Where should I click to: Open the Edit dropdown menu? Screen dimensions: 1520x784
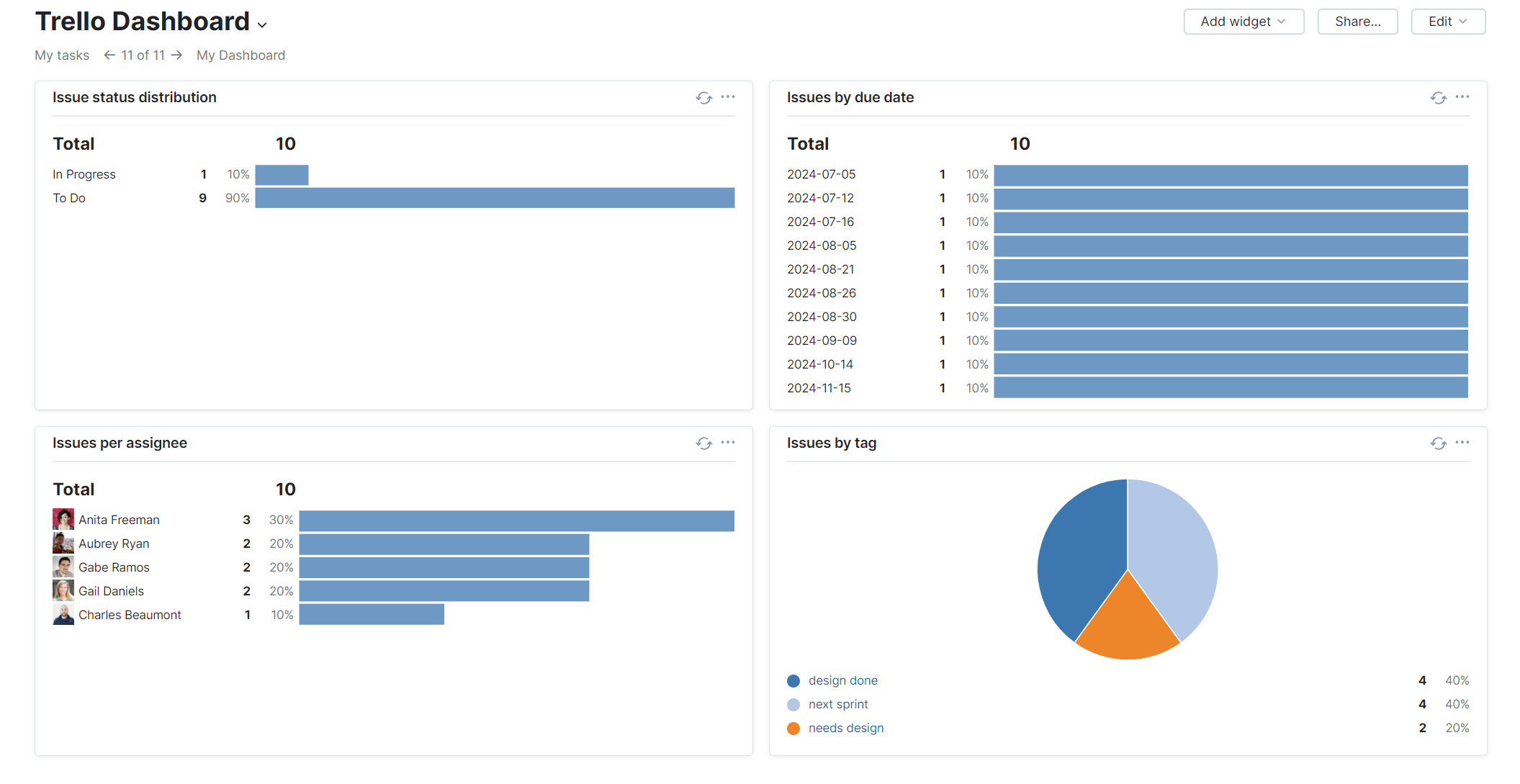click(x=1447, y=22)
